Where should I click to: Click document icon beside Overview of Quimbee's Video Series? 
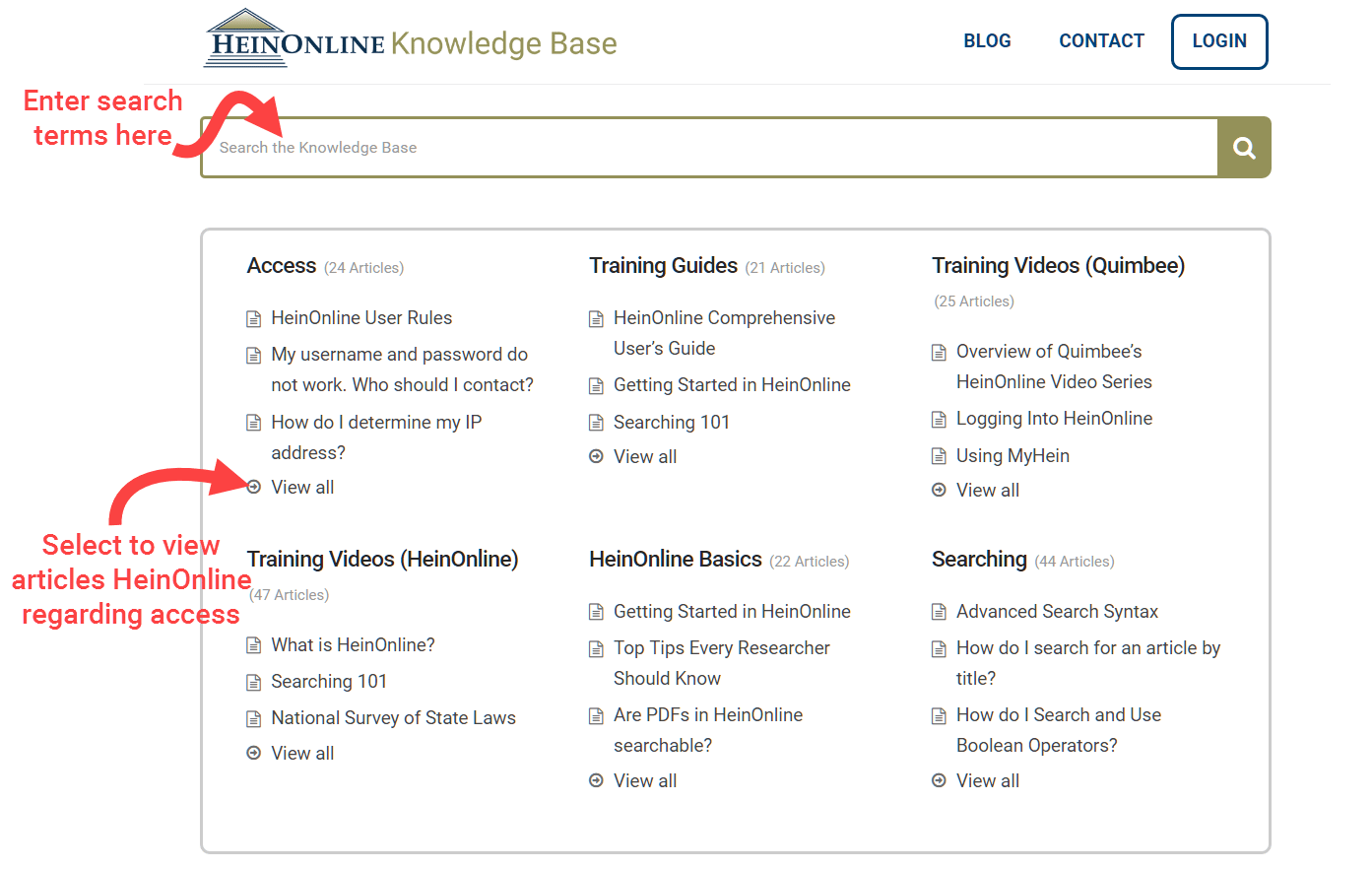pos(939,353)
